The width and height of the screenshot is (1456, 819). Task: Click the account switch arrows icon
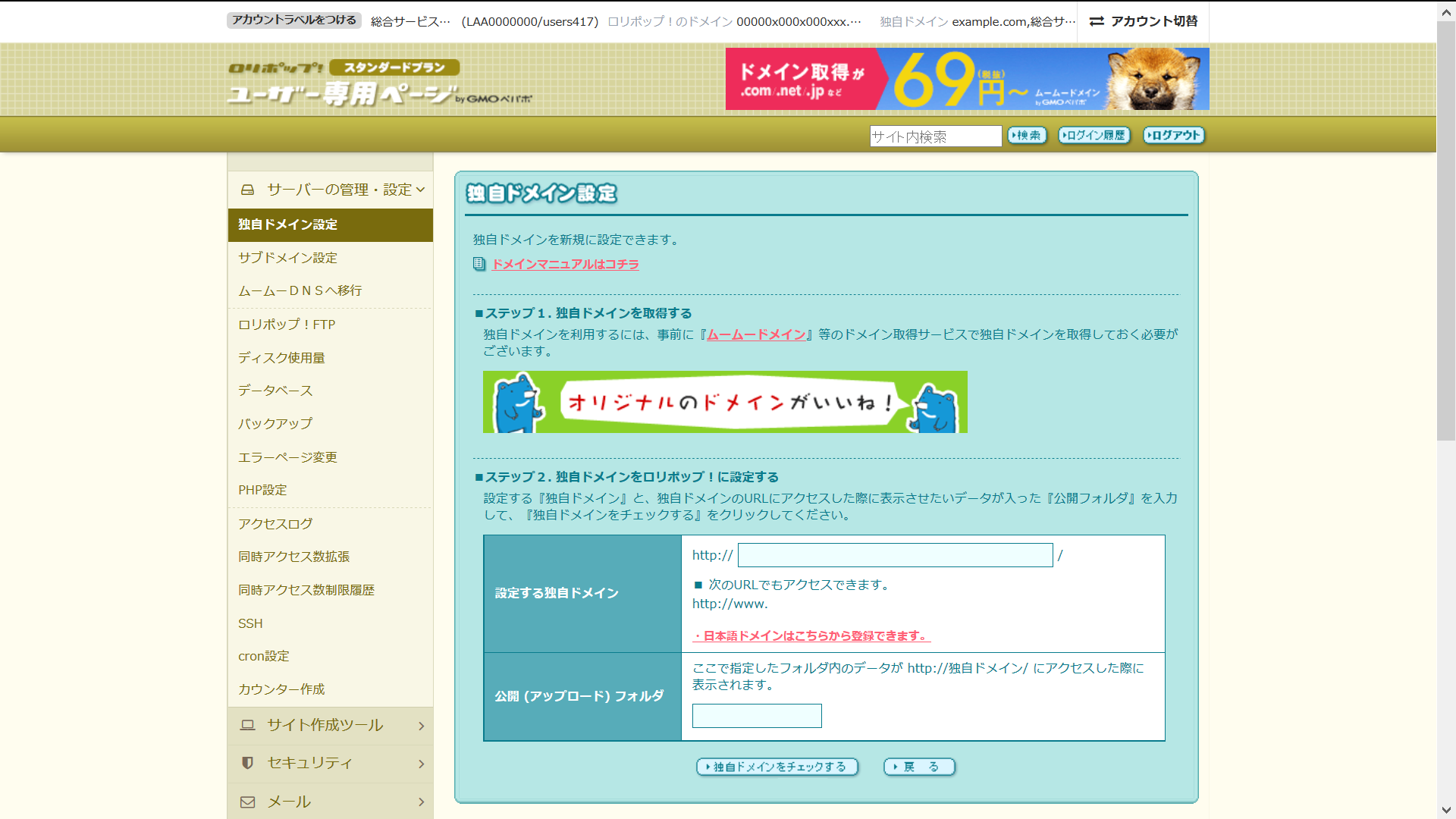click(x=1097, y=21)
